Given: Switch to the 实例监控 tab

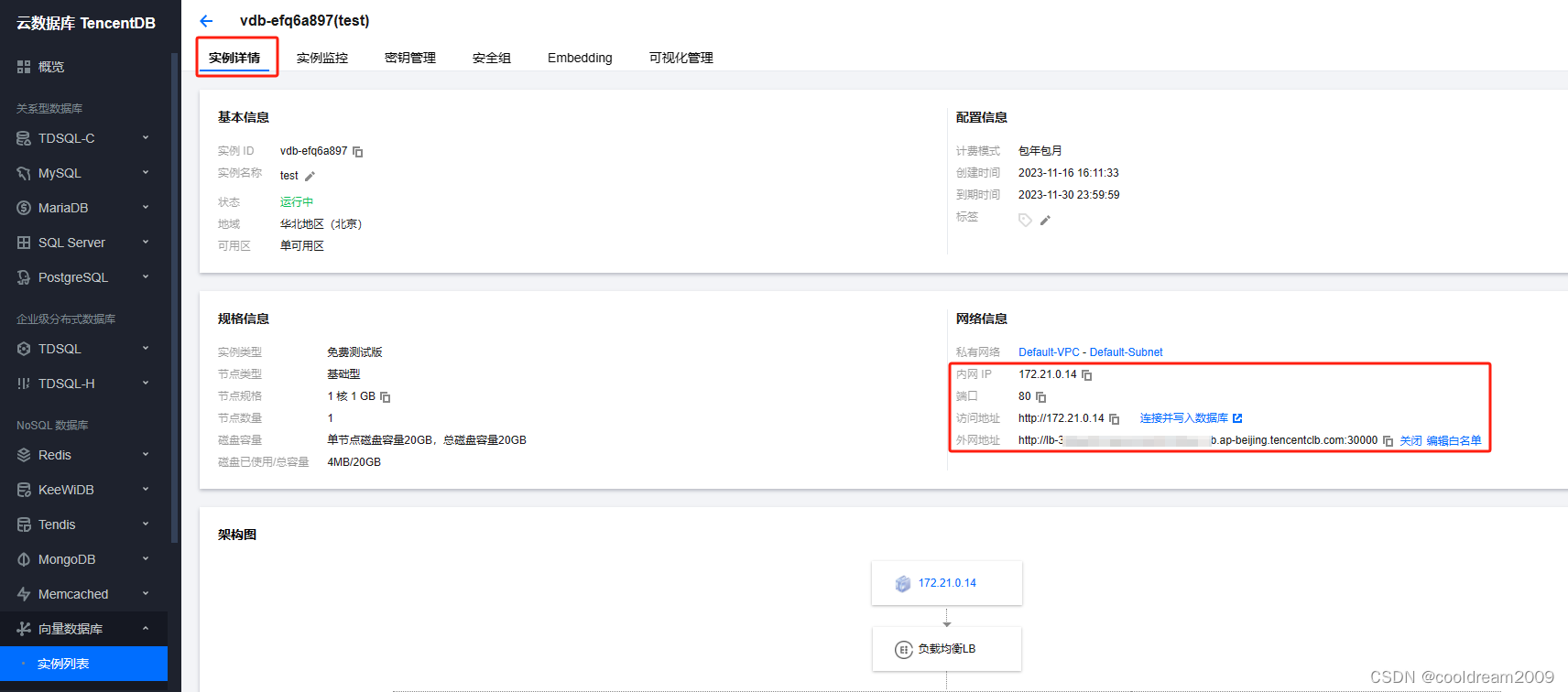Looking at the screenshot, I should point(322,58).
